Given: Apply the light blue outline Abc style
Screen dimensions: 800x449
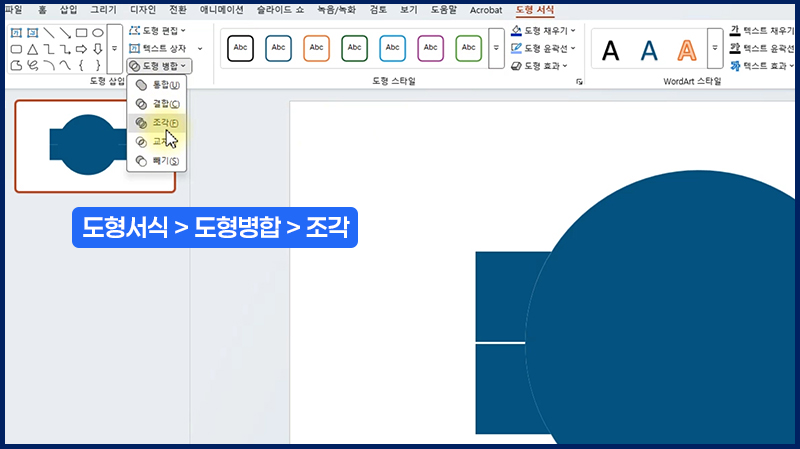Looking at the screenshot, I should coord(392,48).
